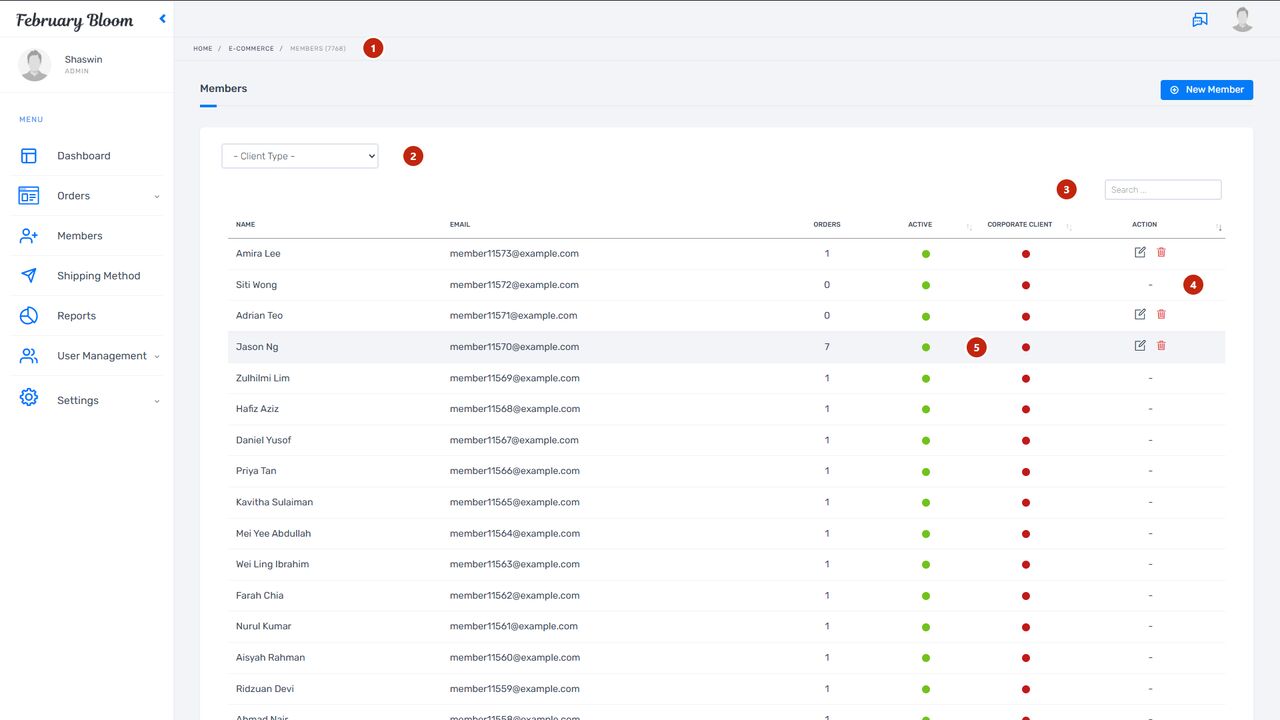The width and height of the screenshot is (1280, 720).
Task: Click the active status dot for Nurul Kumar
Action: tap(926, 626)
